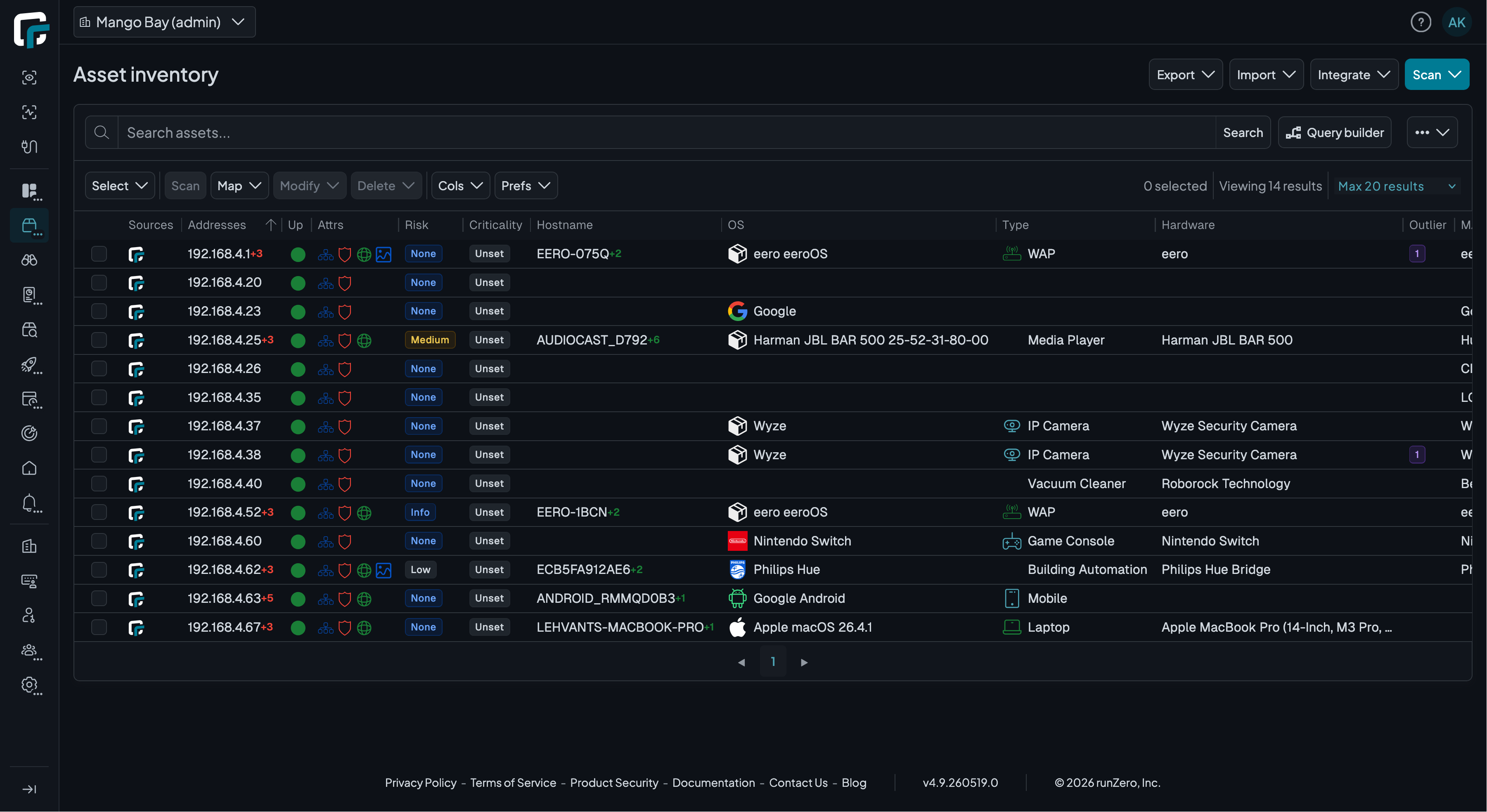Open the home sidebar icon
Screen dimensions: 1487x812
coord(29,468)
